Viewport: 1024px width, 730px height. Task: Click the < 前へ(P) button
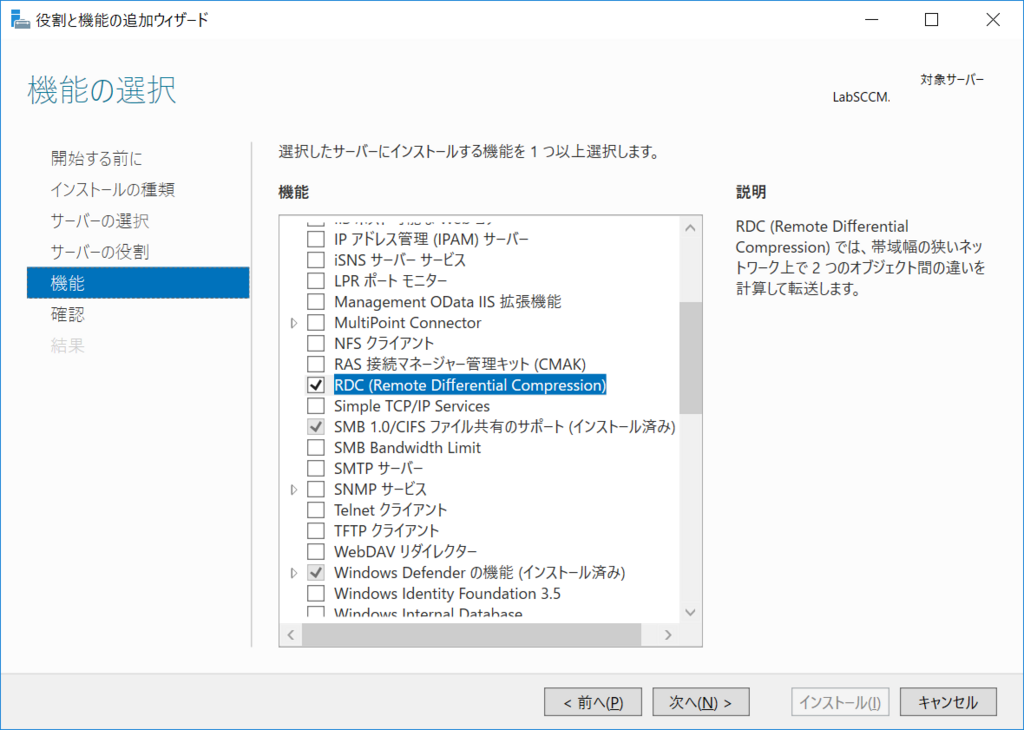(x=593, y=702)
